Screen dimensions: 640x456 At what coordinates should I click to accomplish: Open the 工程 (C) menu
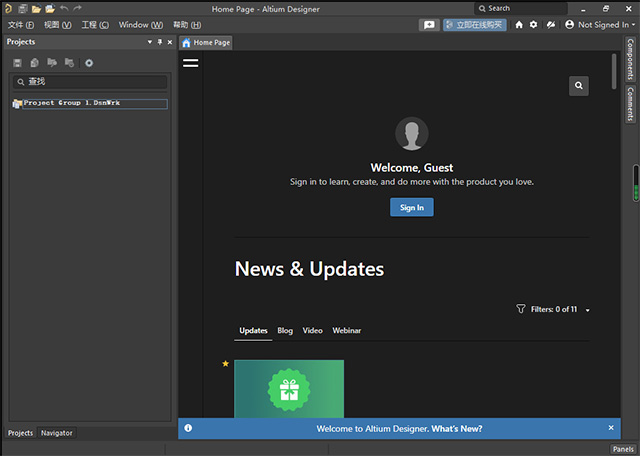95,24
